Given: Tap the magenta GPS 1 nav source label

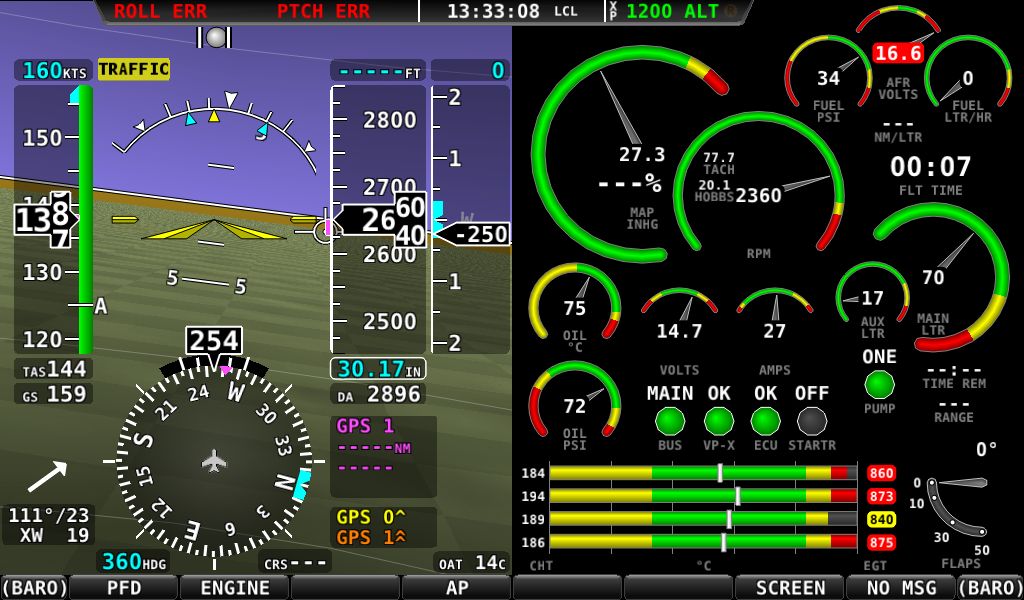Looking at the screenshot, I should coord(365,426).
